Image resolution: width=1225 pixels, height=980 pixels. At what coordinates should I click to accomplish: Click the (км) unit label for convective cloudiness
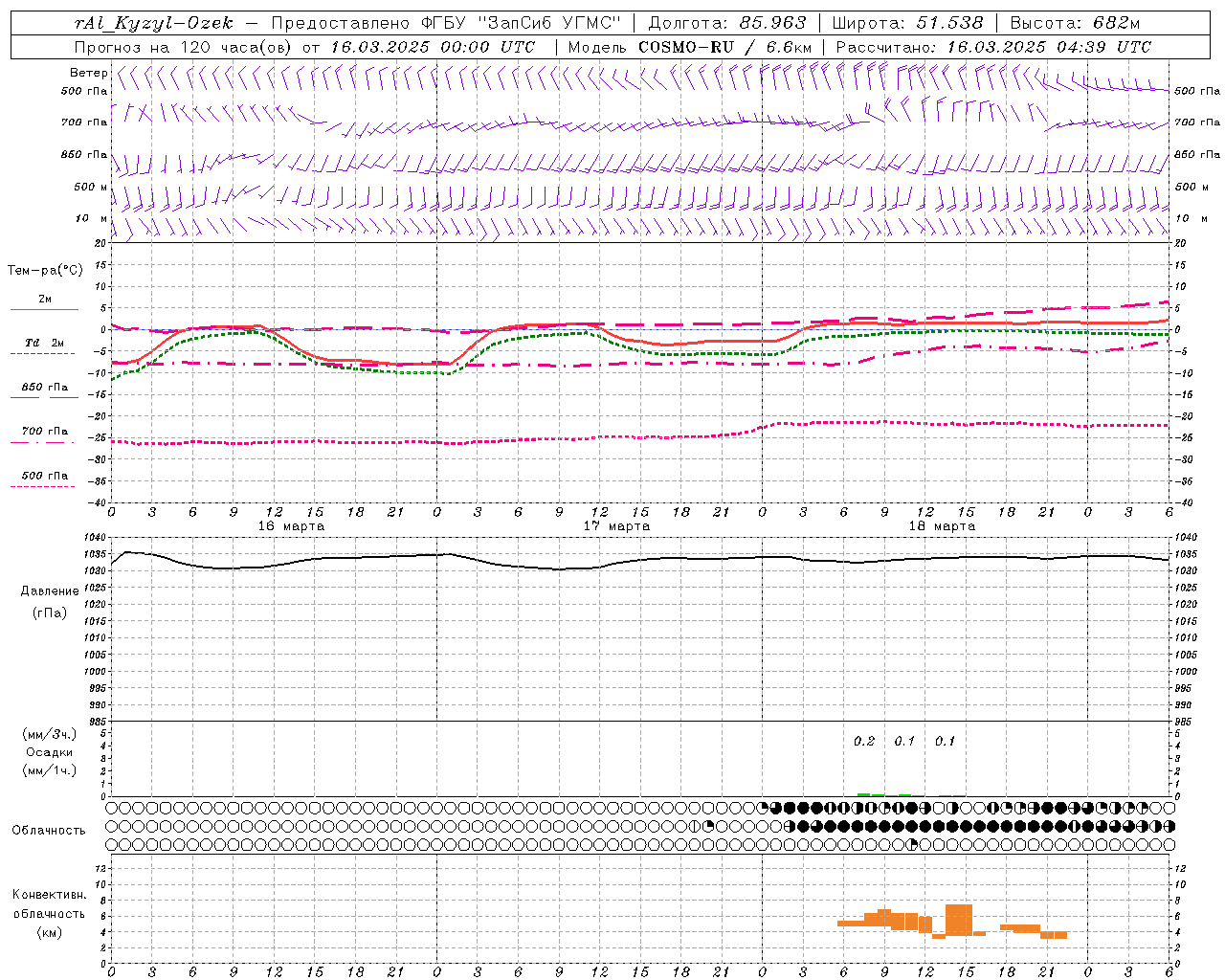[x=50, y=932]
